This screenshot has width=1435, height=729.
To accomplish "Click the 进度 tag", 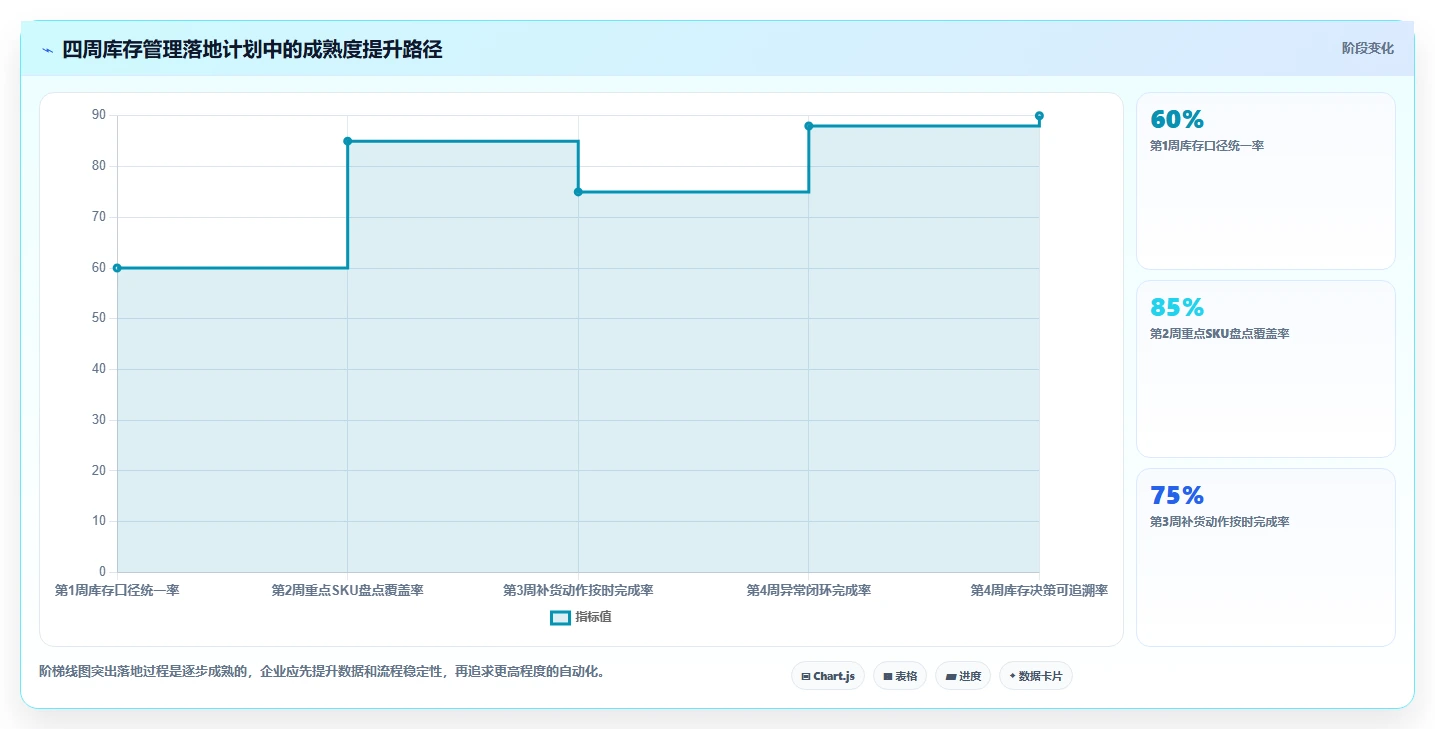I will tap(963, 676).
